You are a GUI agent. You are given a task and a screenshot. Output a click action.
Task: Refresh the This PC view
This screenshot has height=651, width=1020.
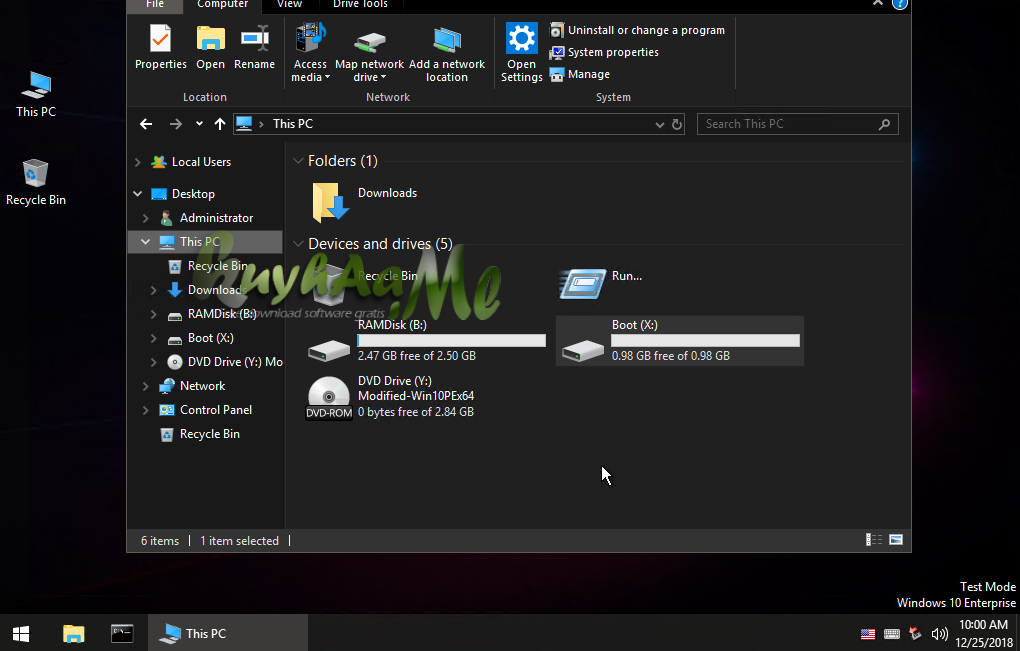point(677,124)
